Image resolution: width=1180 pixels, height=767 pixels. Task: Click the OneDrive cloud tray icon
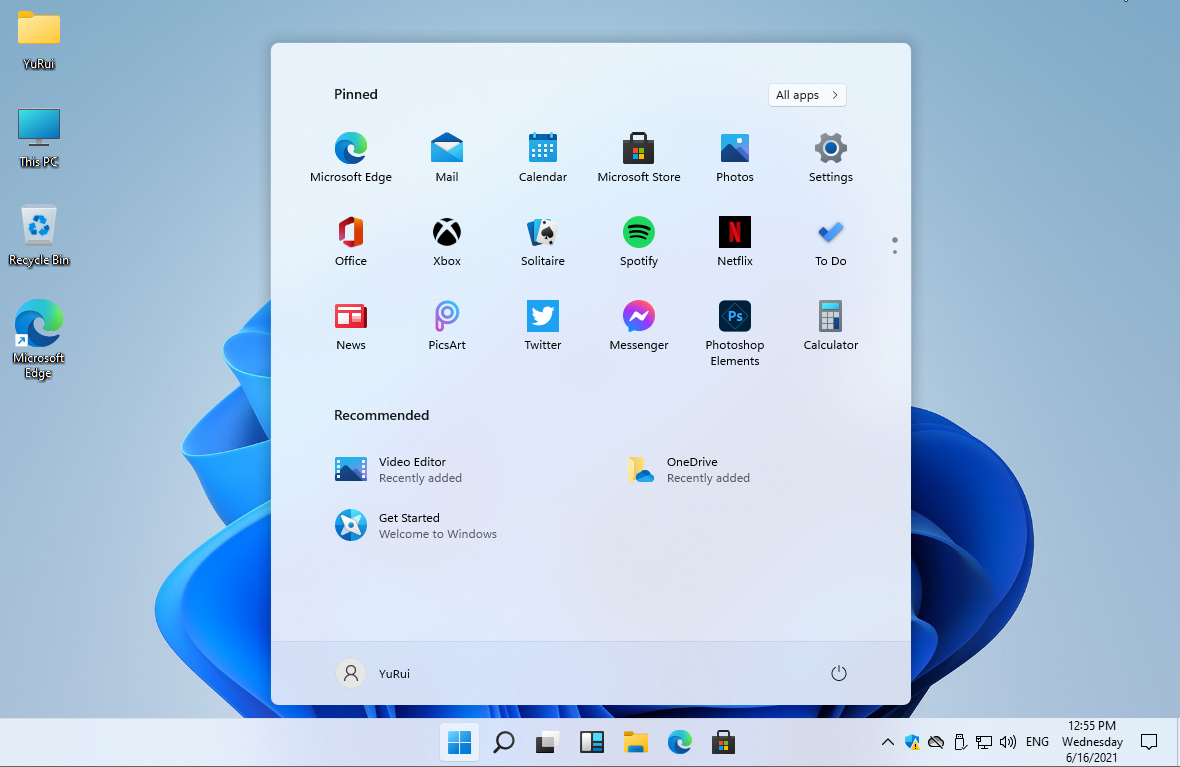[935, 742]
